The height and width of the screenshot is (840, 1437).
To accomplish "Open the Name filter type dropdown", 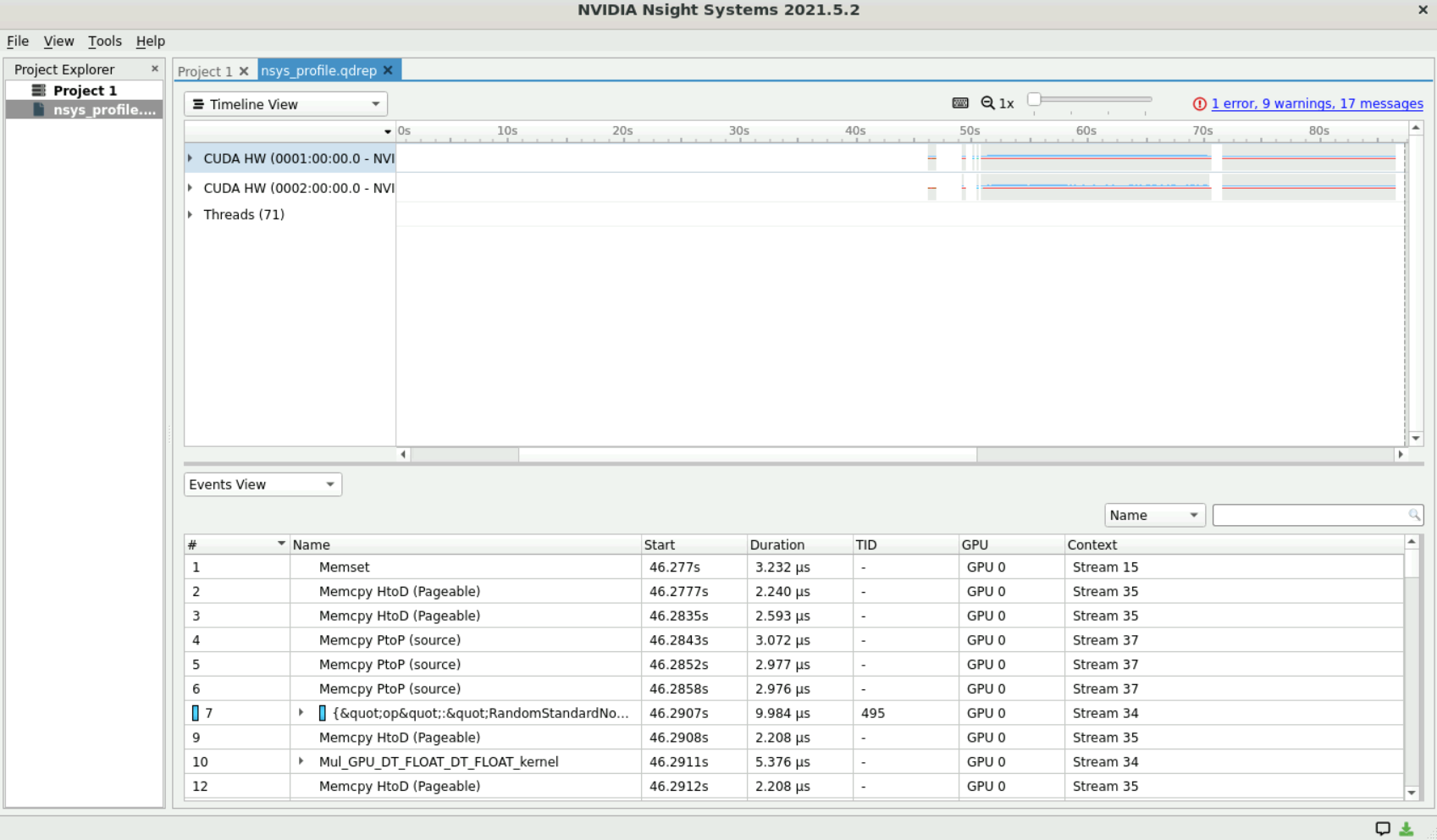I will (1154, 515).
